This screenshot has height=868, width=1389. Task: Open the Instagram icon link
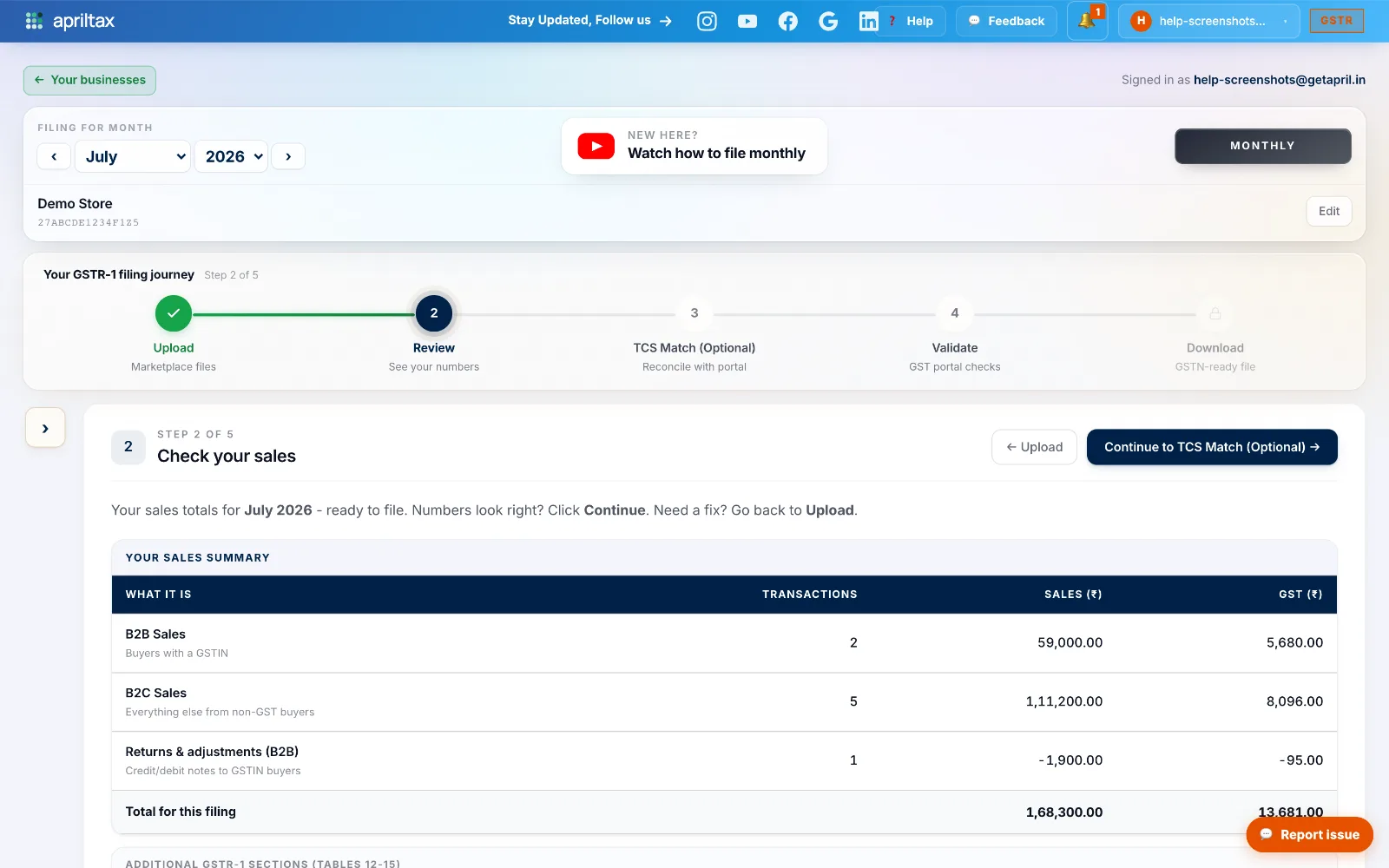pyautogui.click(x=707, y=21)
